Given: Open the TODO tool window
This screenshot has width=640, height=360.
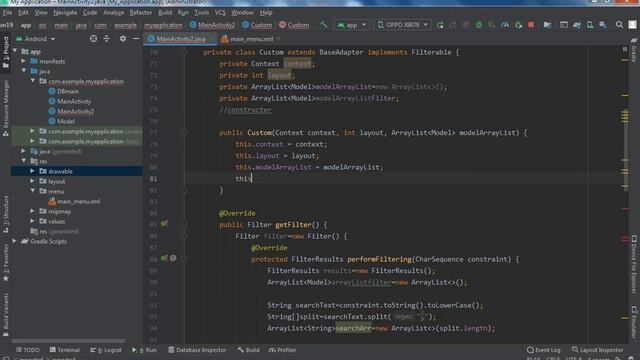Looking at the screenshot, I should (28, 350).
